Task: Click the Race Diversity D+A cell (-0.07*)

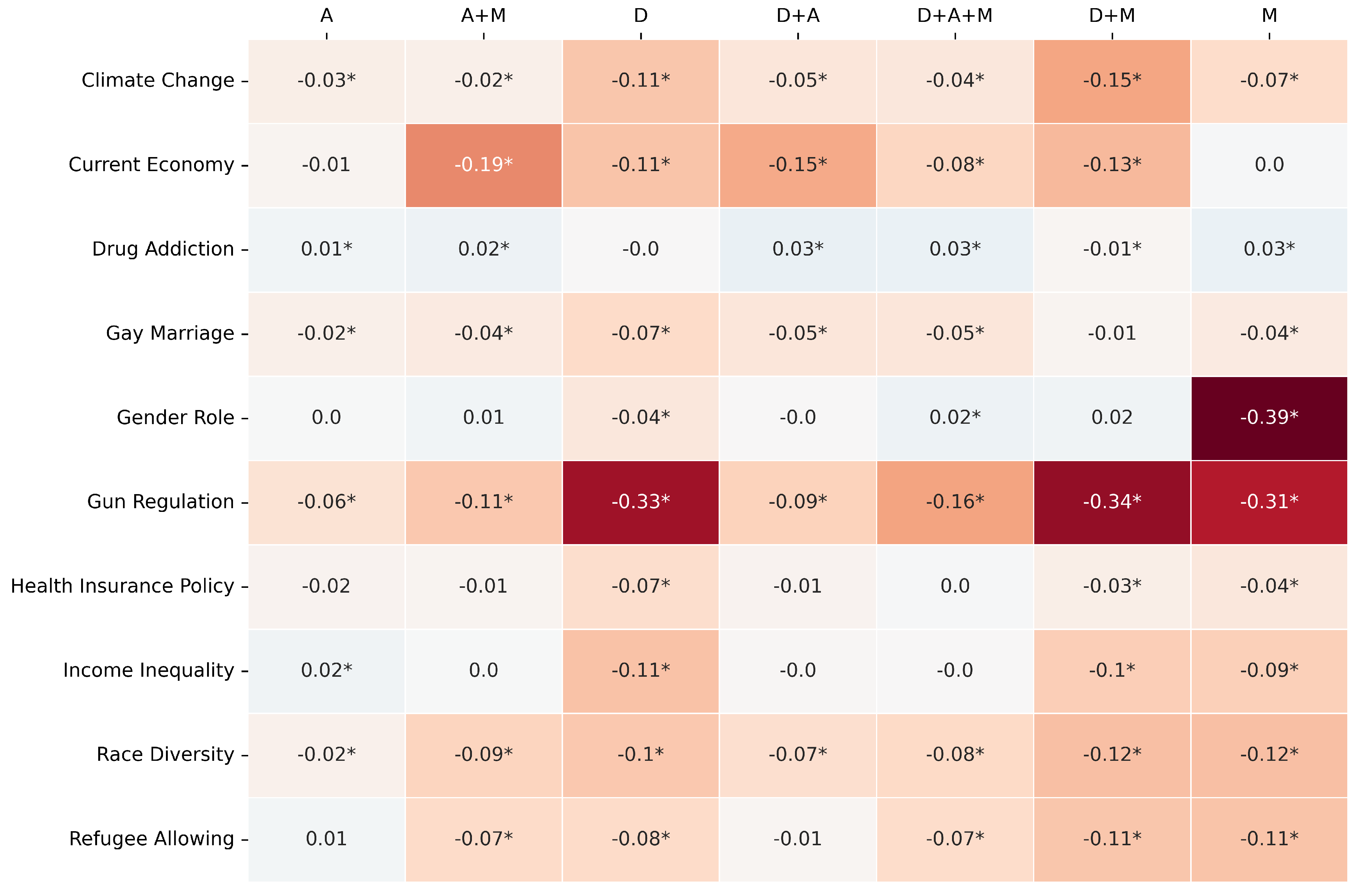Action: coord(798,754)
